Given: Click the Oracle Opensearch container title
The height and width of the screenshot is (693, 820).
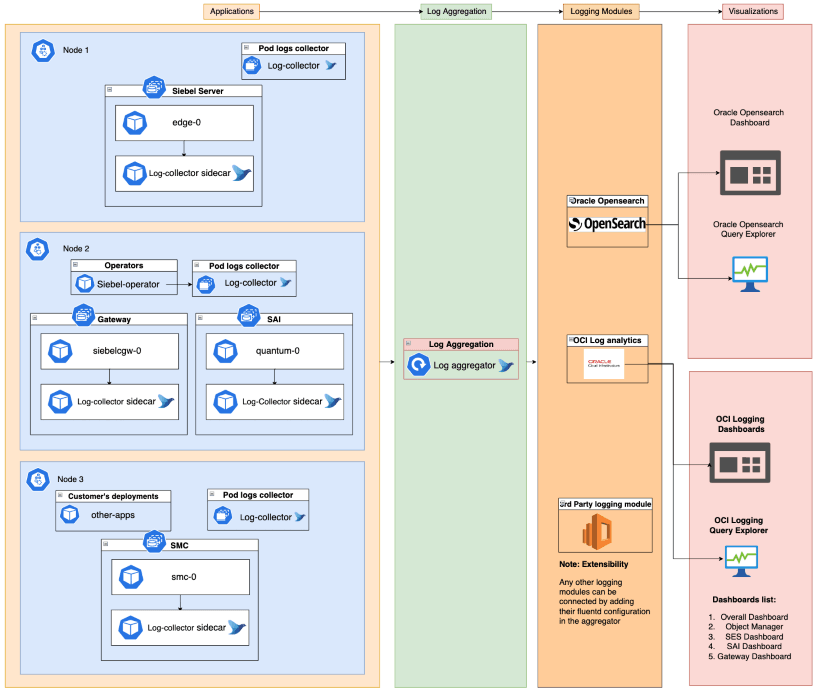Looking at the screenshot, I should 607,201.
